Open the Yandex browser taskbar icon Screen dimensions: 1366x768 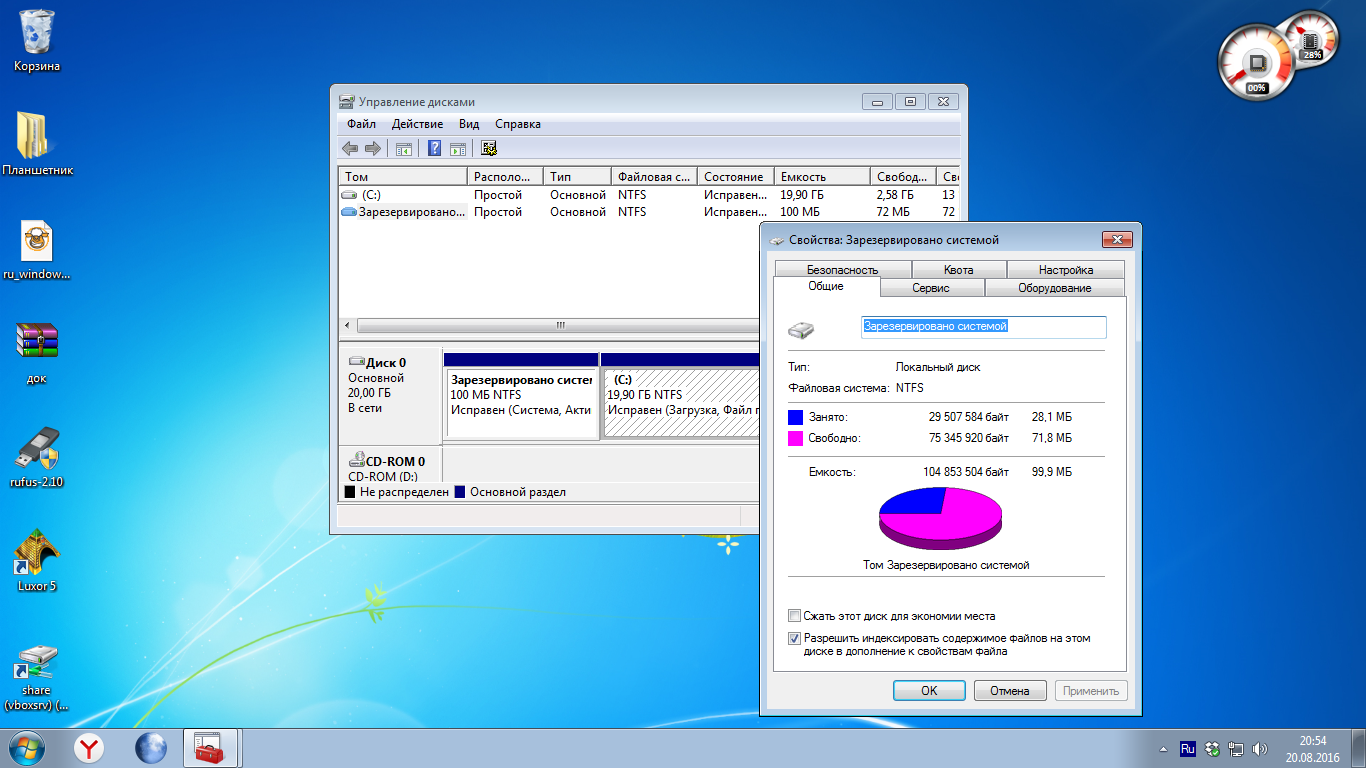click(90, 748)
